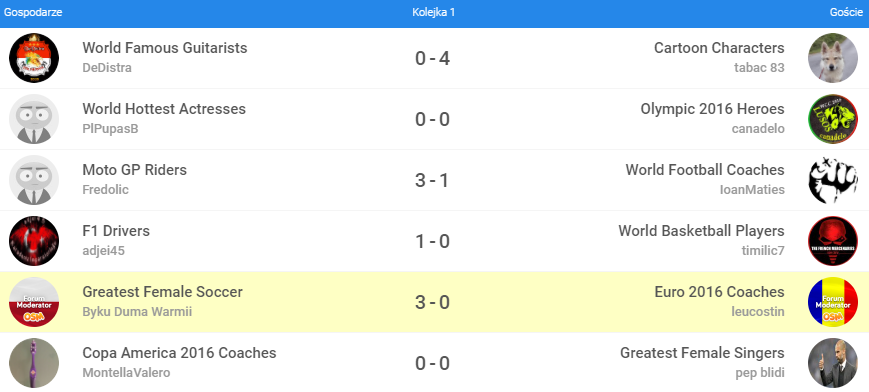Open Cartoon Characters team page
Image resolution: width=869 pixels, height=392 pixels.
click(719, 48)
